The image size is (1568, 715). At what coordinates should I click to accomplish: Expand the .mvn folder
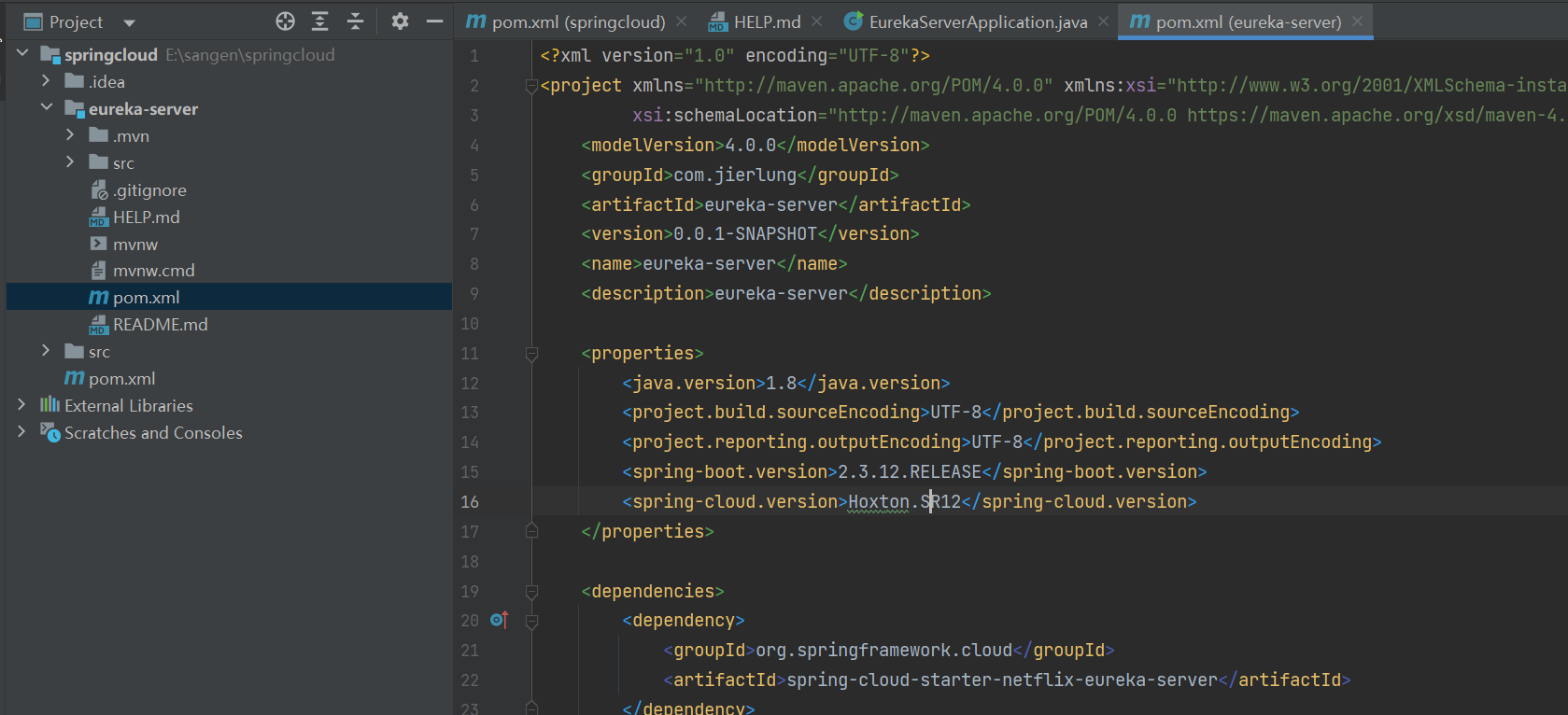pyautogui.click(x=70, y=135)
